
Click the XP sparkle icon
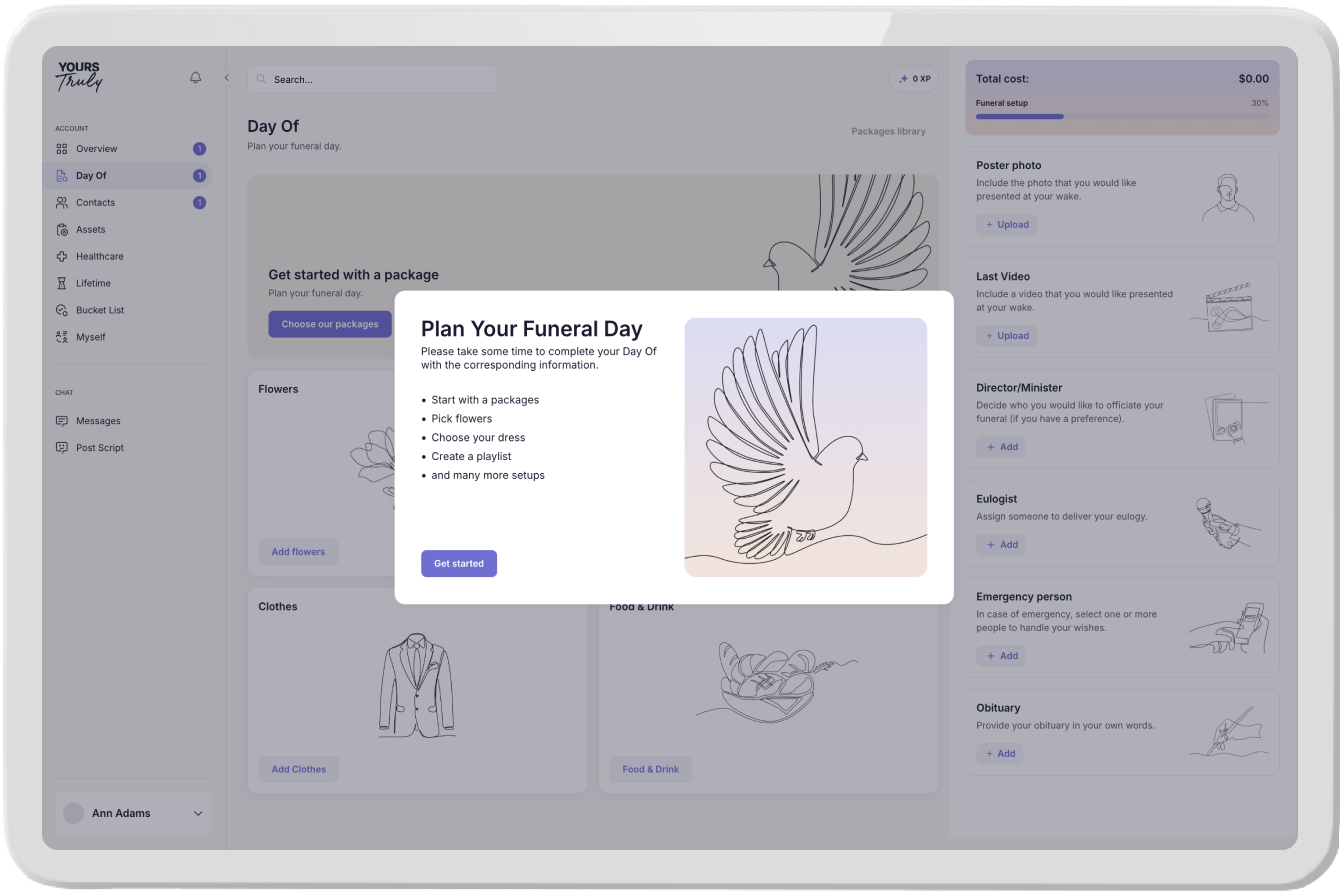point(903,79)
